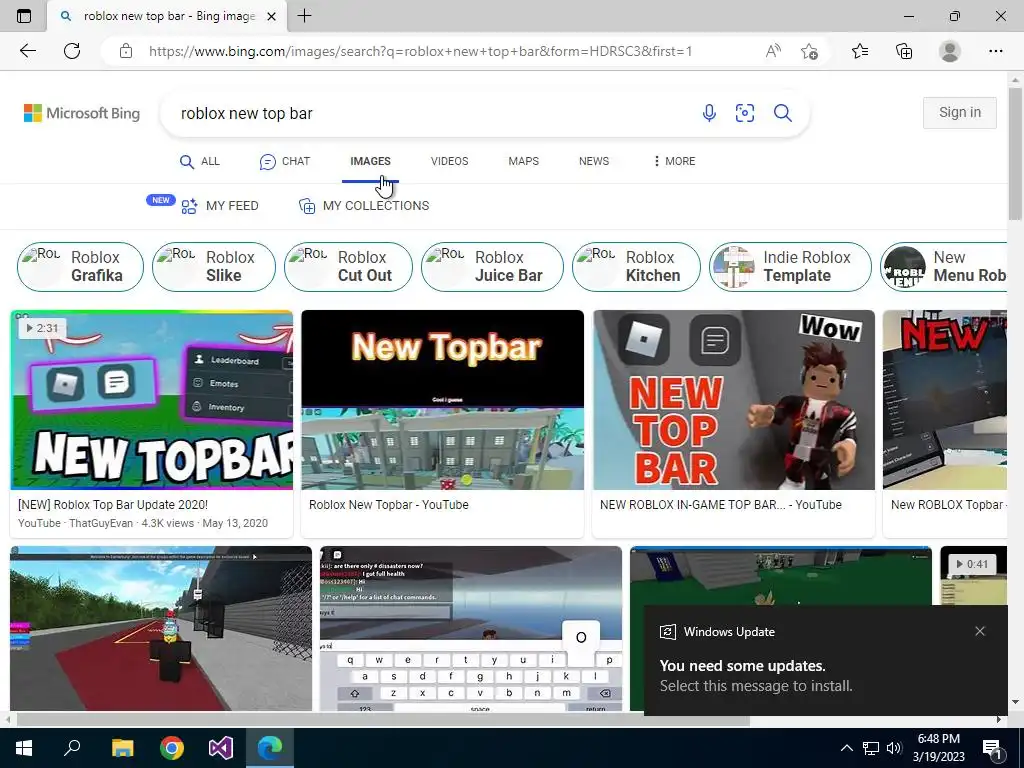Open MY FEED

pyautogui.click(x=219, y=206)
